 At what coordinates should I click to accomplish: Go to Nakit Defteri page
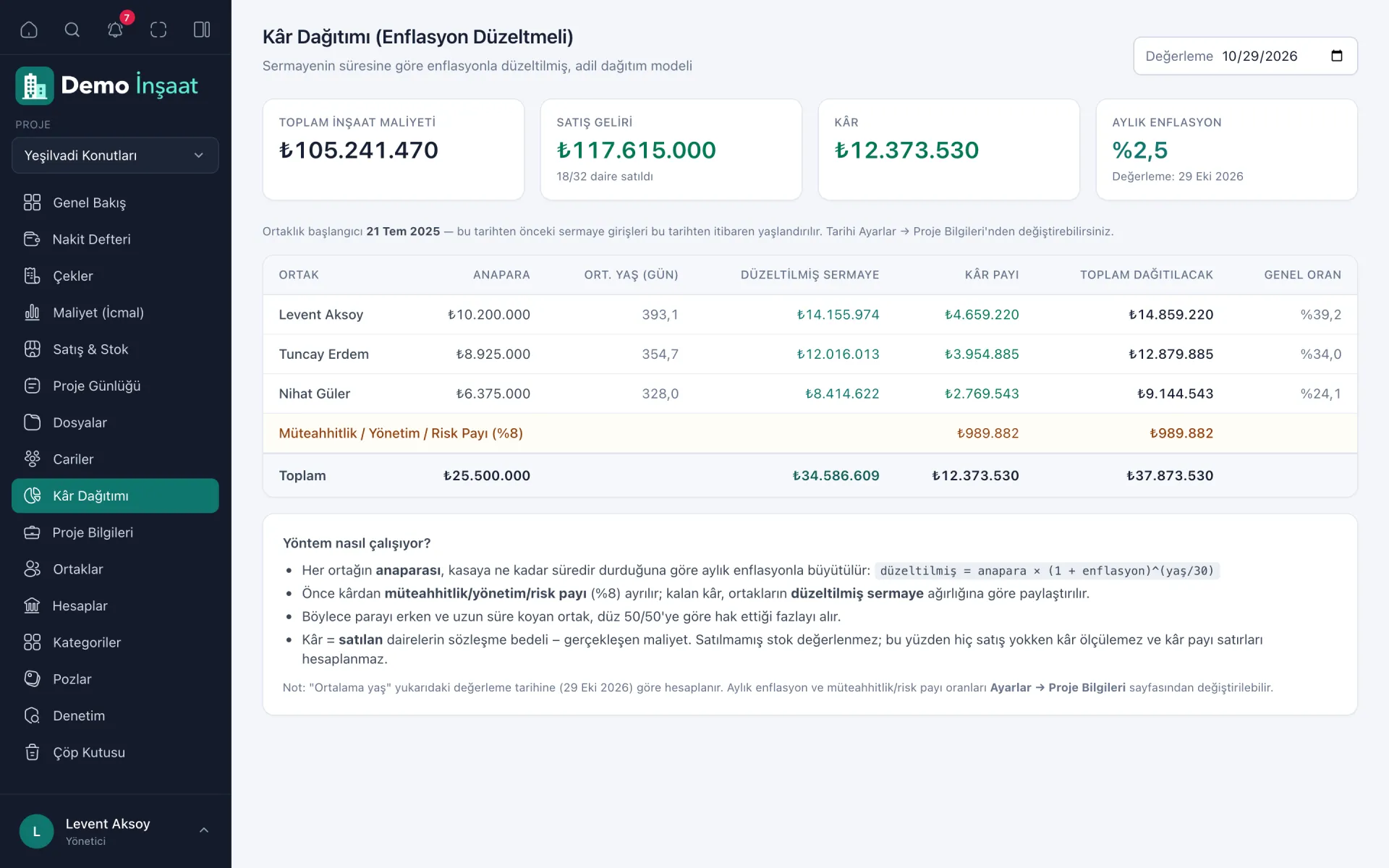pos(115,239)
